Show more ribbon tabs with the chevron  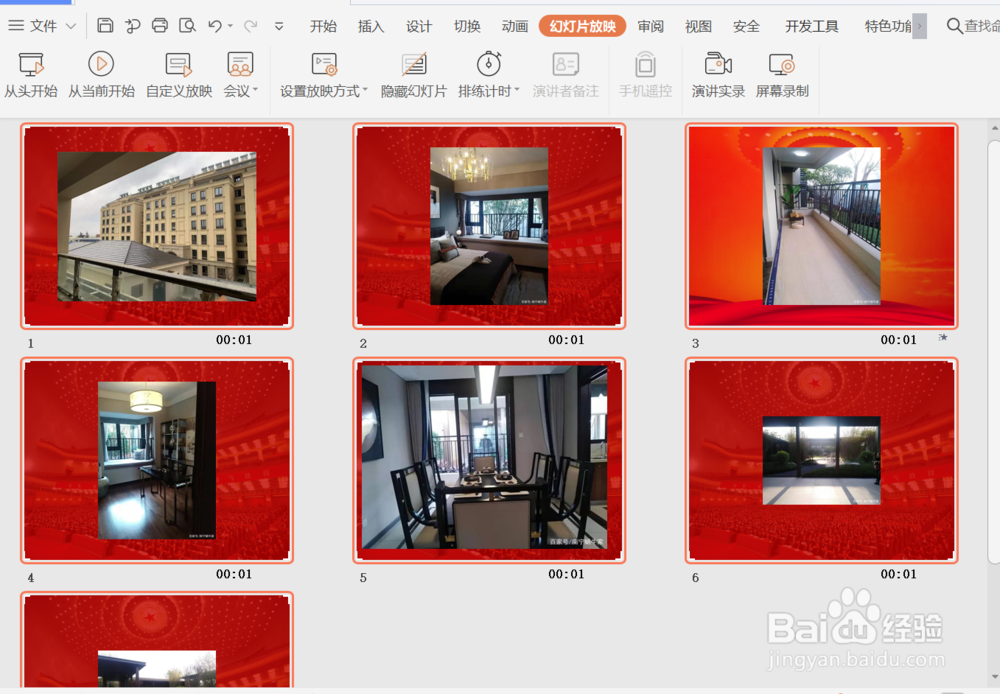(x=919, y=26)
